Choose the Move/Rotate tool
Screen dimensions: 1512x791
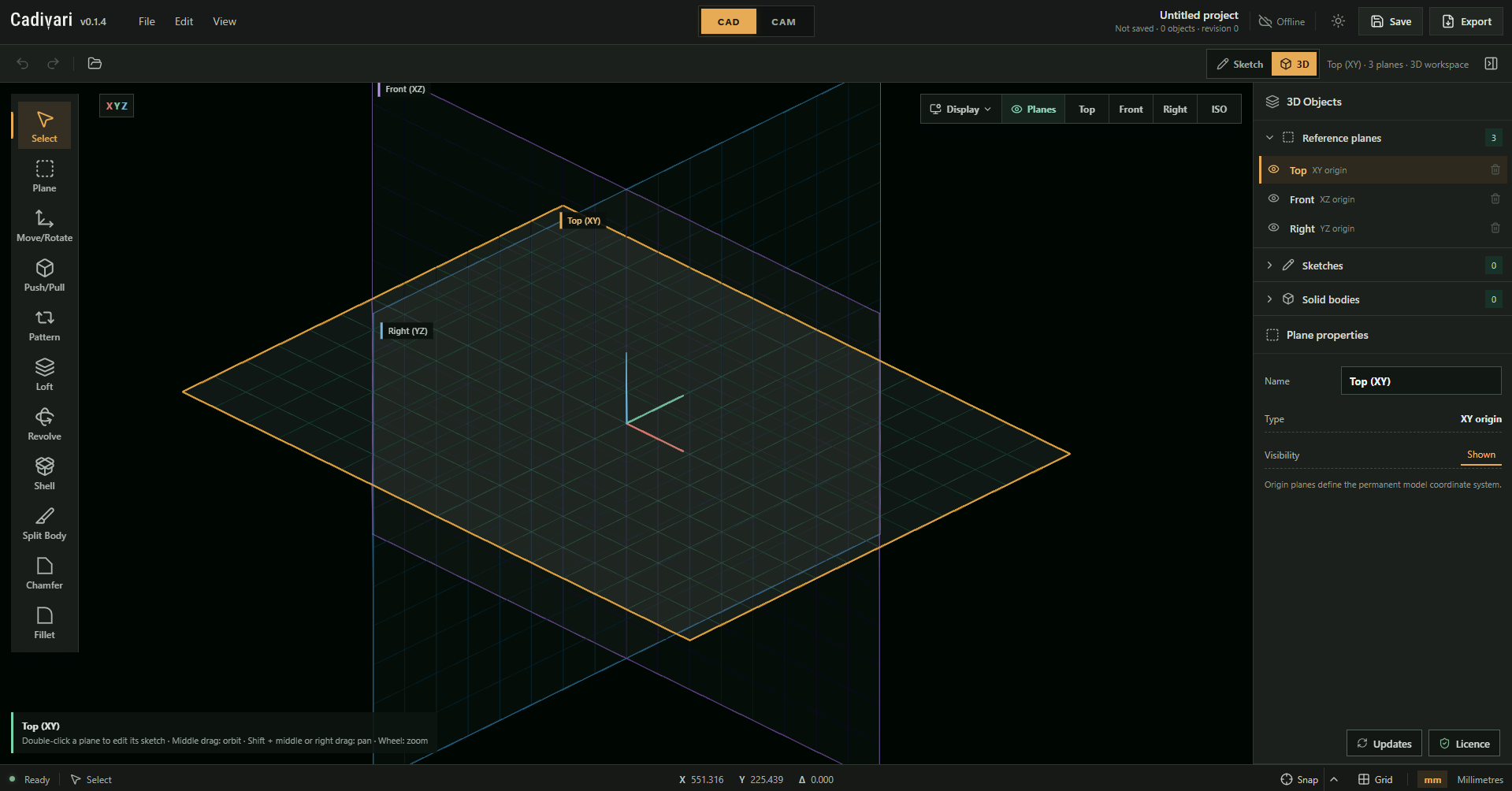(x=44, y=225)
